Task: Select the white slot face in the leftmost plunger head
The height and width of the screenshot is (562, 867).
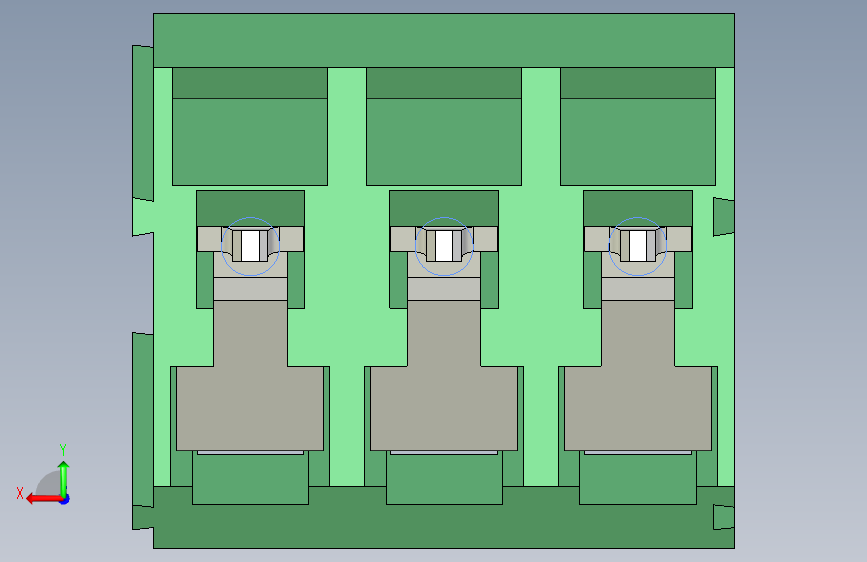Action: pyautogui.click(x=250, y=246)
